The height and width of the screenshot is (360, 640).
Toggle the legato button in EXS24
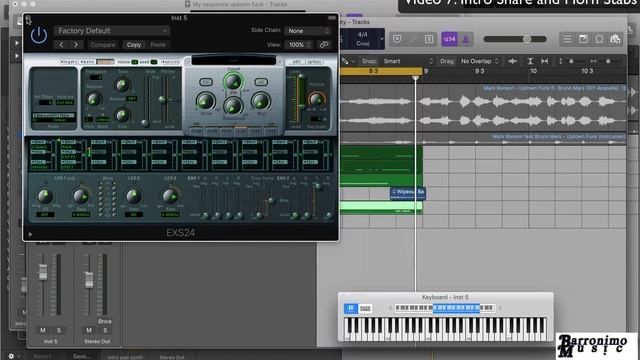click(x=69, y=62)
